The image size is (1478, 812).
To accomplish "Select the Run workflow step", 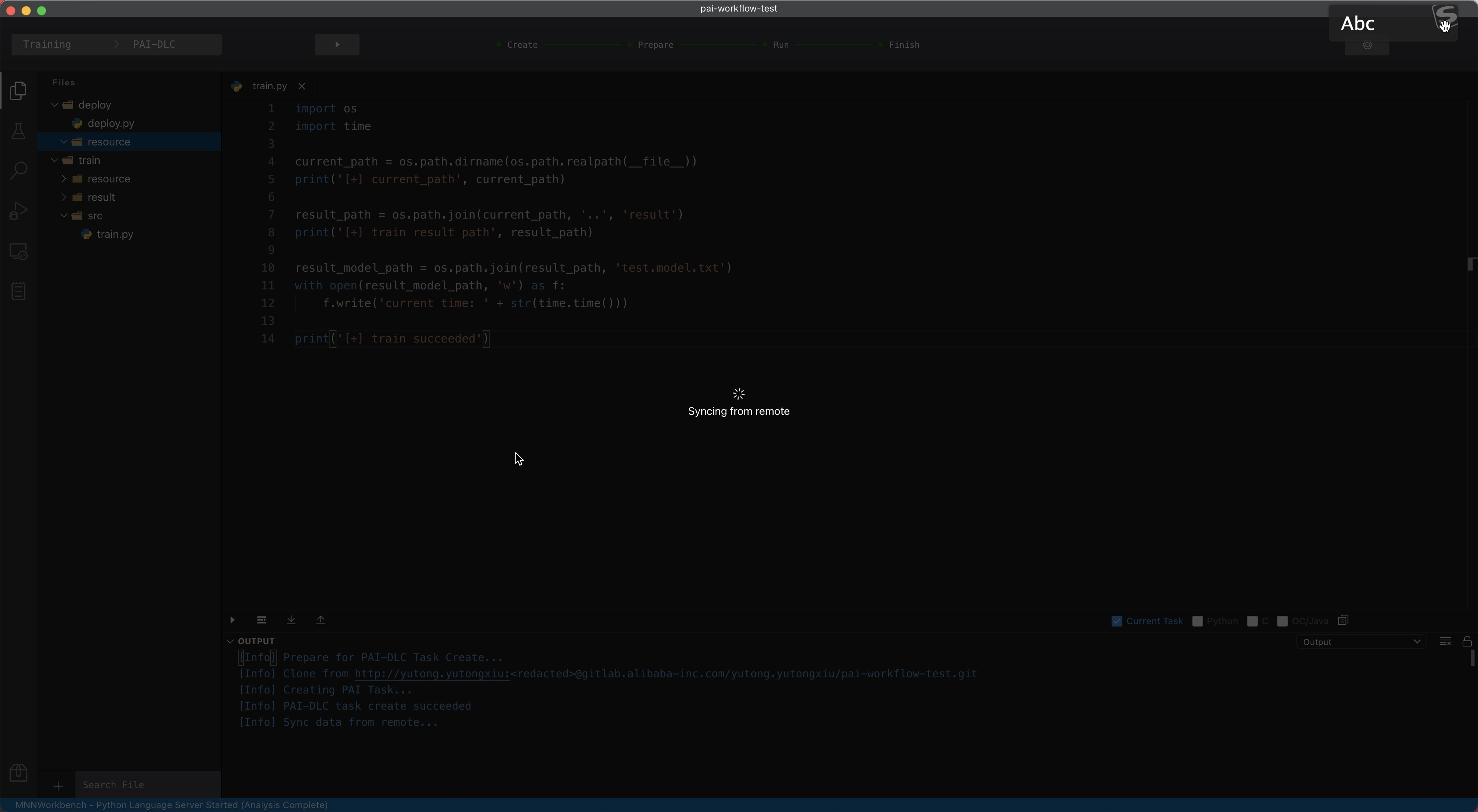I will point(781,45).
